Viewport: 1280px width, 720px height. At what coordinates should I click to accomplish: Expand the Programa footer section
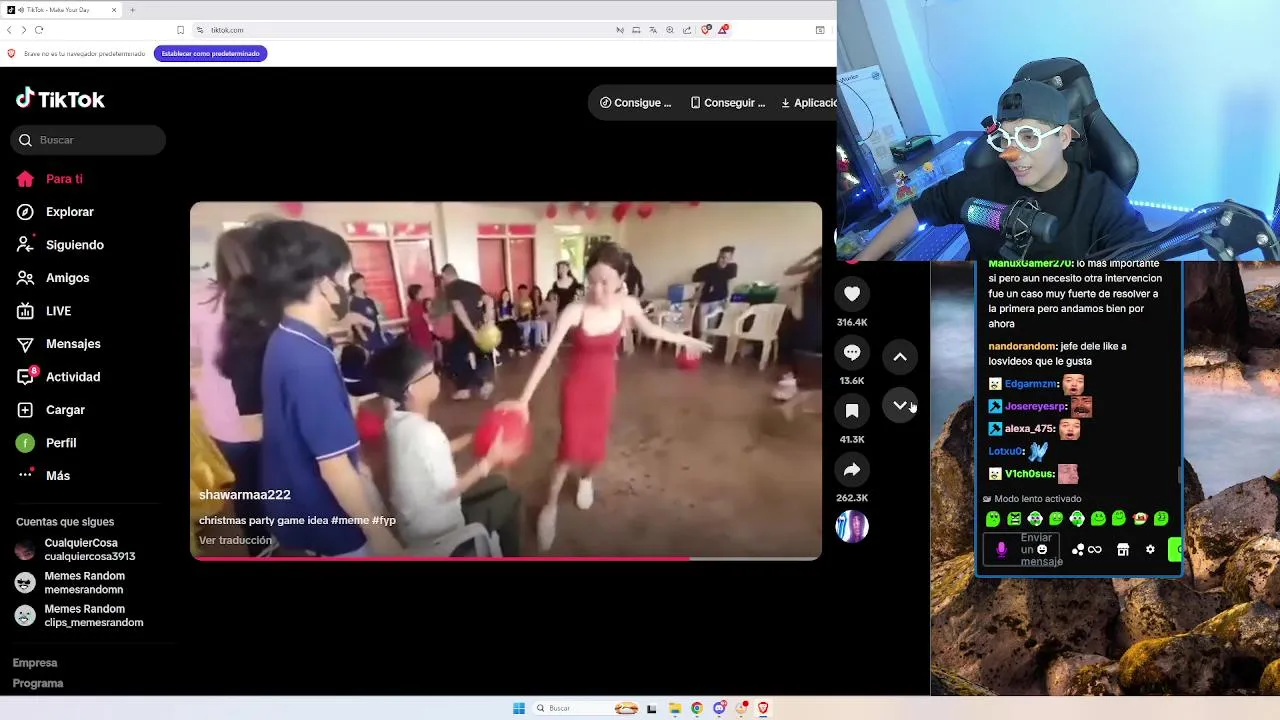tap(38, 684)
